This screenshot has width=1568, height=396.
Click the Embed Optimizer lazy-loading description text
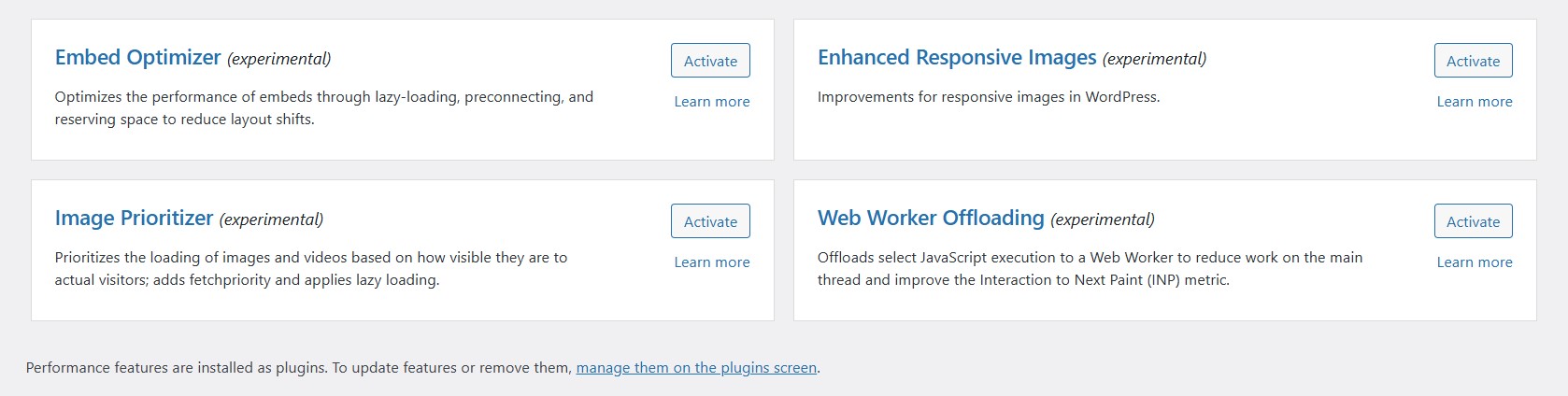[324, 108]
